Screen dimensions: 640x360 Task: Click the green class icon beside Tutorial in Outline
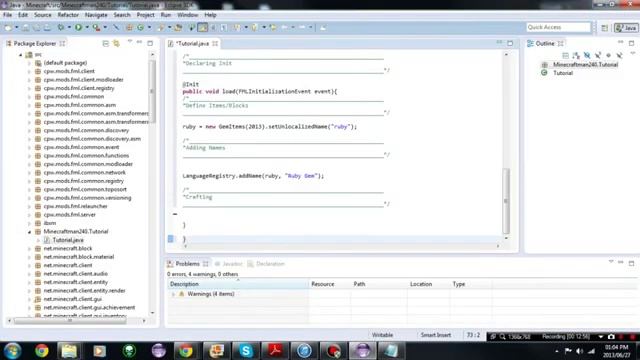544,73
